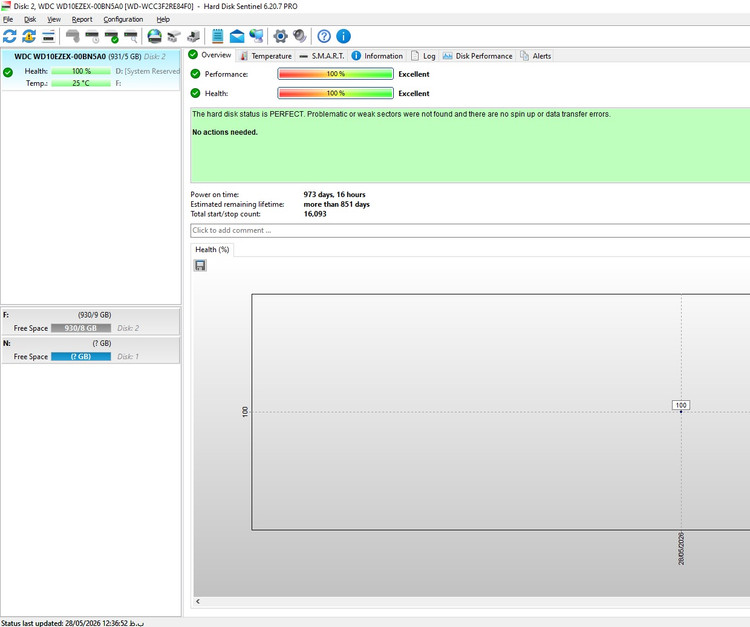
Task: Click the refresh icon with yellow warning triangle
Action: 29,36
